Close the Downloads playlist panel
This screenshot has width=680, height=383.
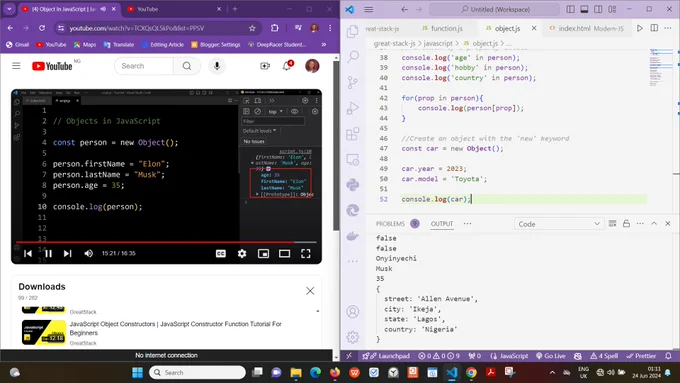(310, 291)
